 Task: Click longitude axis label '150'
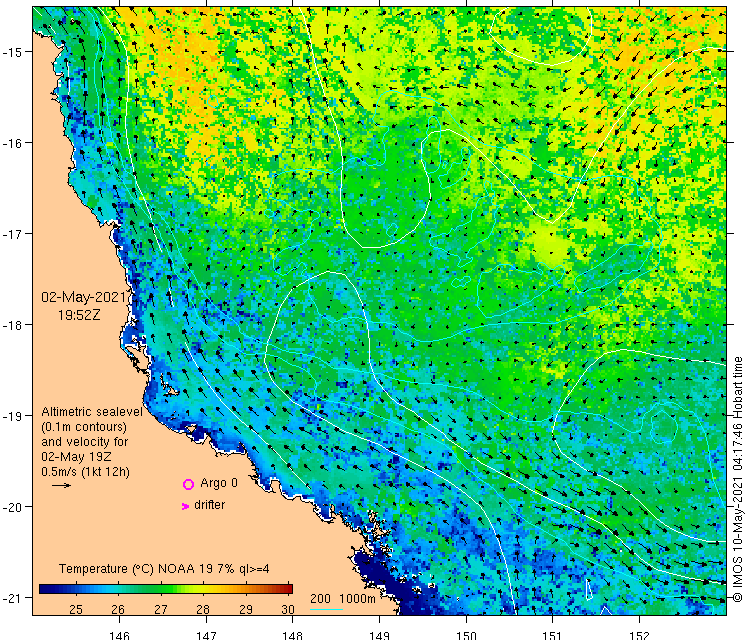click(x=466, y=635)
